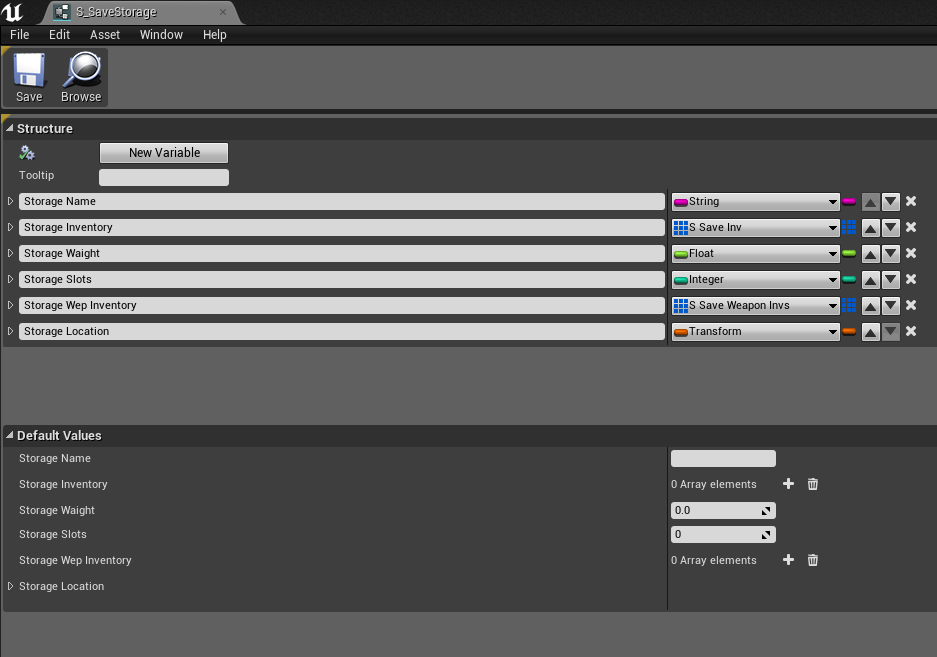Open S Save Weapon Invs type dropdown
The image size is (937, 657).
point(755,305)
